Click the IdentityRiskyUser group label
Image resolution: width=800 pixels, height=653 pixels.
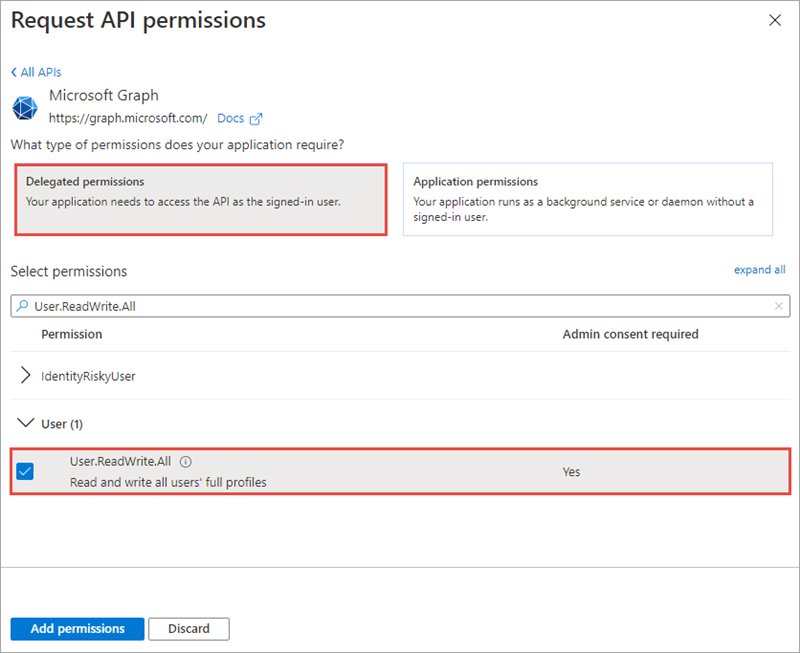pos(88,376)
